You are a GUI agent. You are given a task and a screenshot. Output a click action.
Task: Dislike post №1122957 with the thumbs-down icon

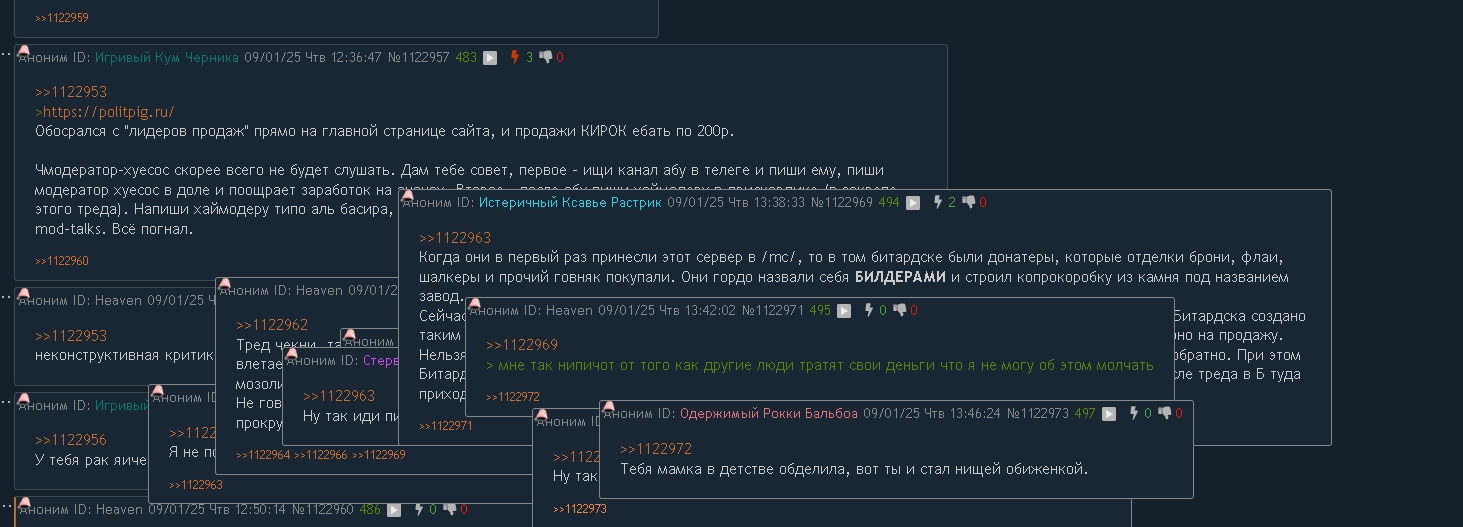[x=545, y=57]
